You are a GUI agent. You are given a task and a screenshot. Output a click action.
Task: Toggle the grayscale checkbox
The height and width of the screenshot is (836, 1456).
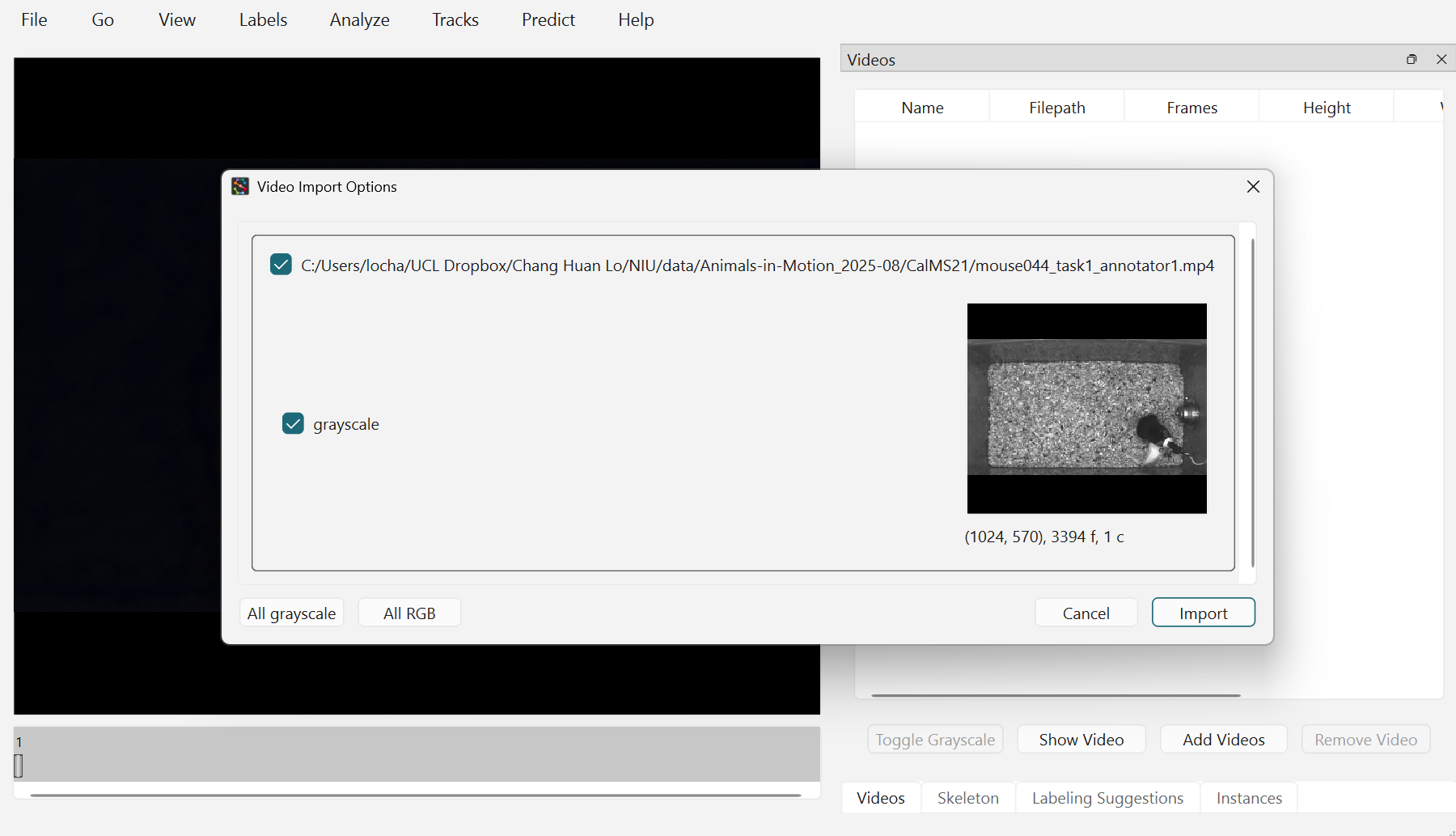click(x=293, y=423)
